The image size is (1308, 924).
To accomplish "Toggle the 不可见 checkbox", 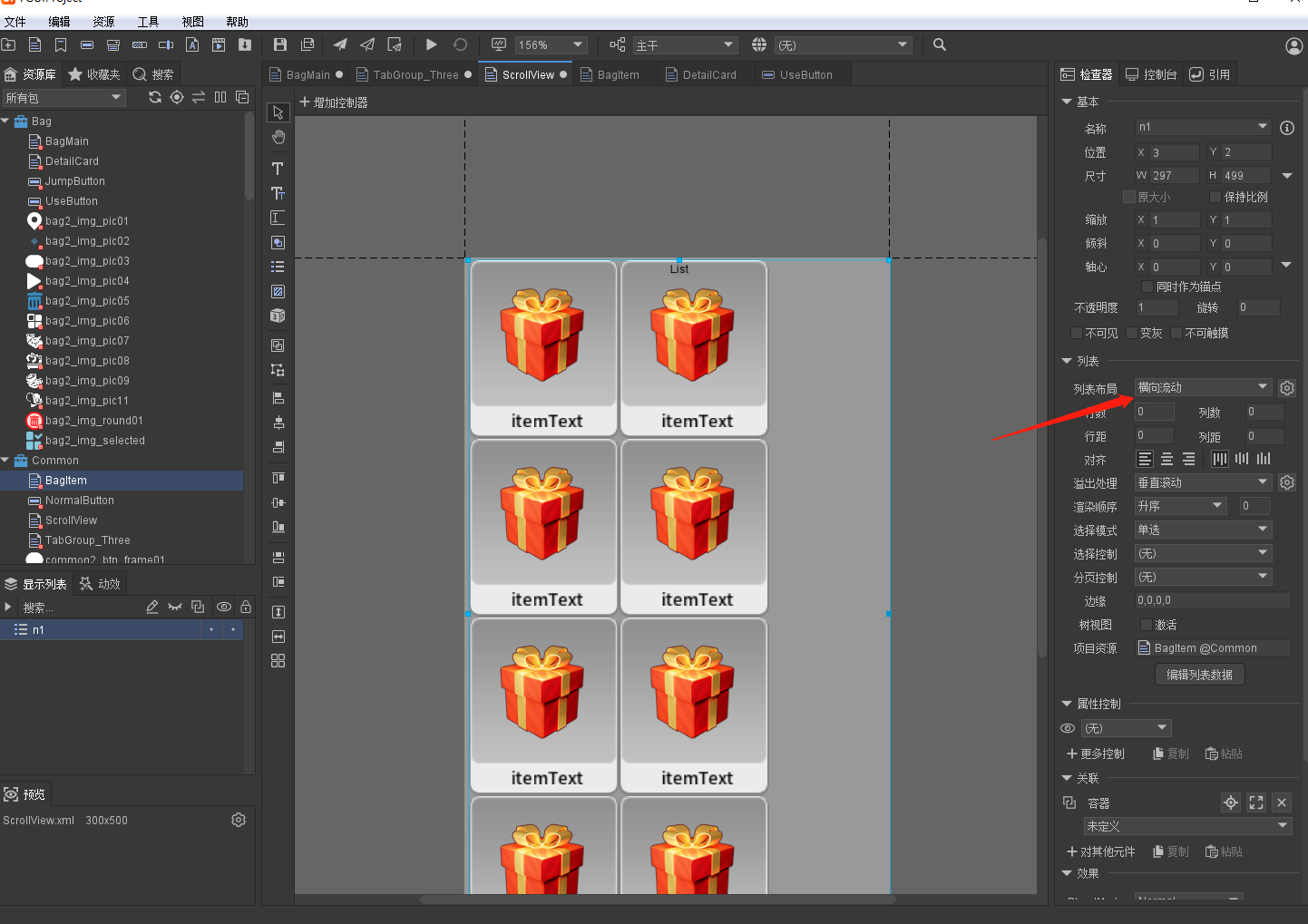I will (1077, 333).
